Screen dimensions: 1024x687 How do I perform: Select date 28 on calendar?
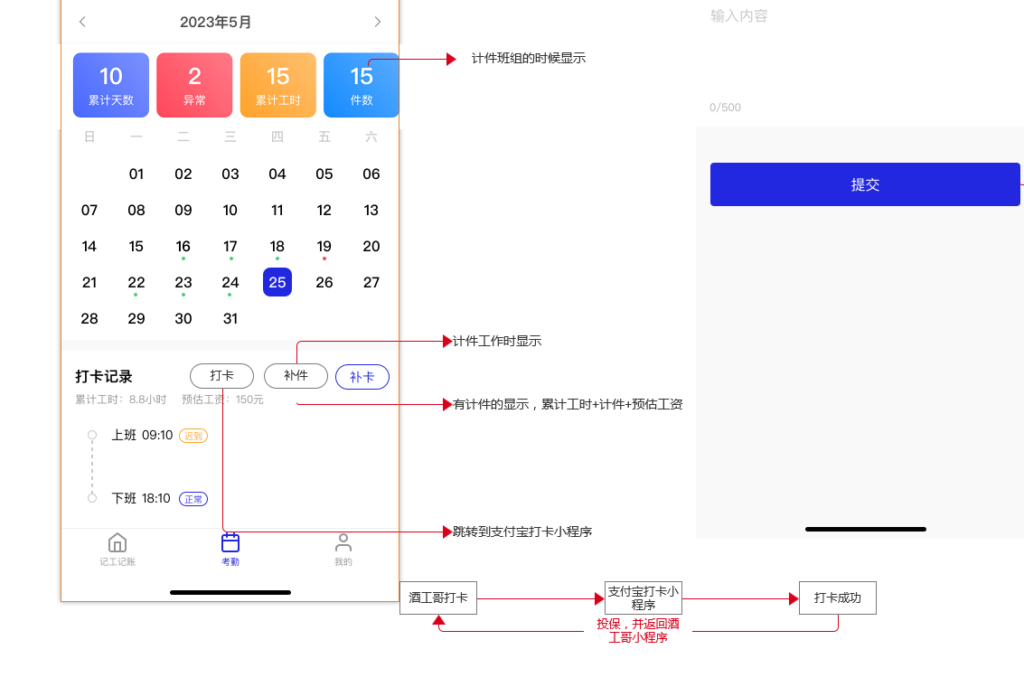(89, 319)
